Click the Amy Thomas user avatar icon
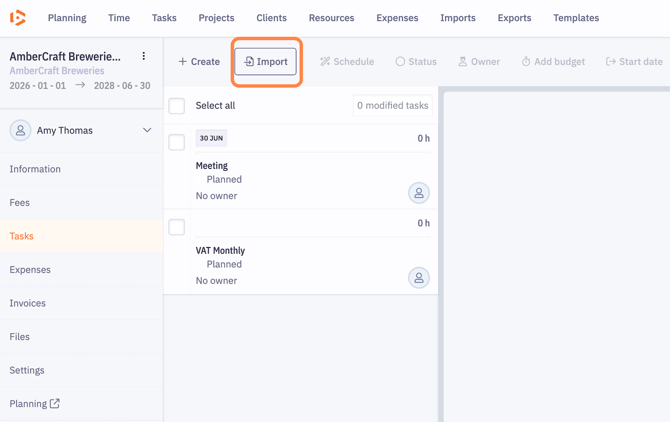This screenshot has height=422, width=670. click(x=20, y=131)
